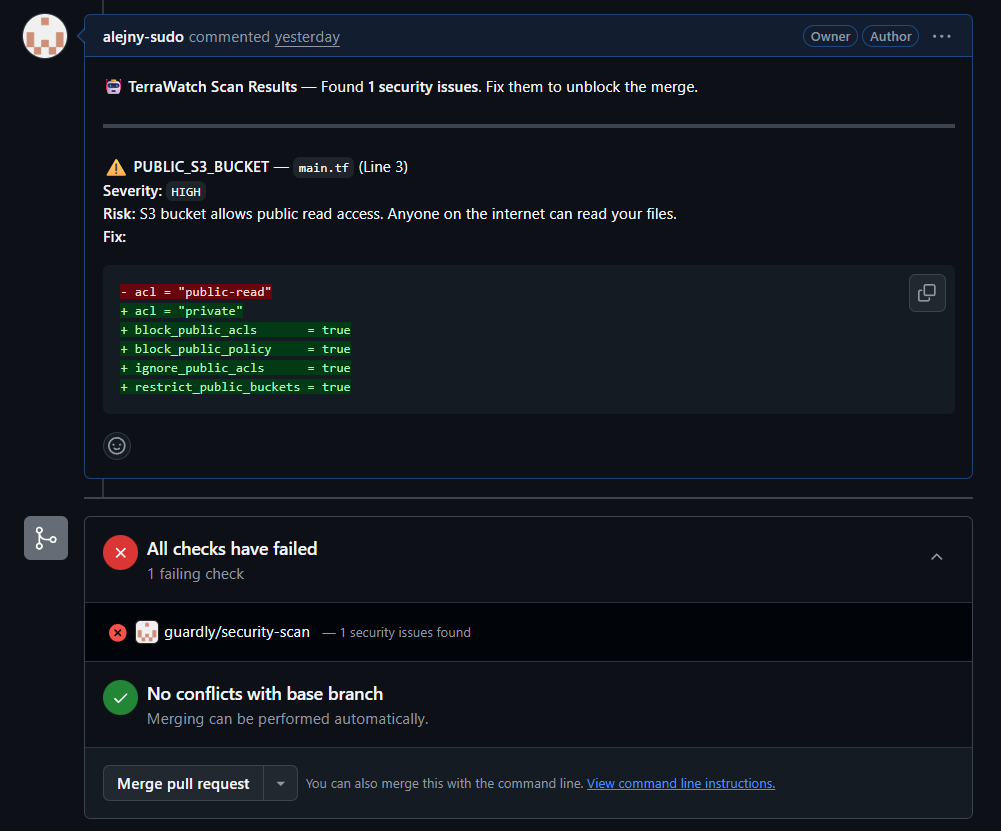Image resolution: width=1001 pixels, height=831 pixels.
Task: Open the merge method dropdown arrow
Action: point(280,783)
